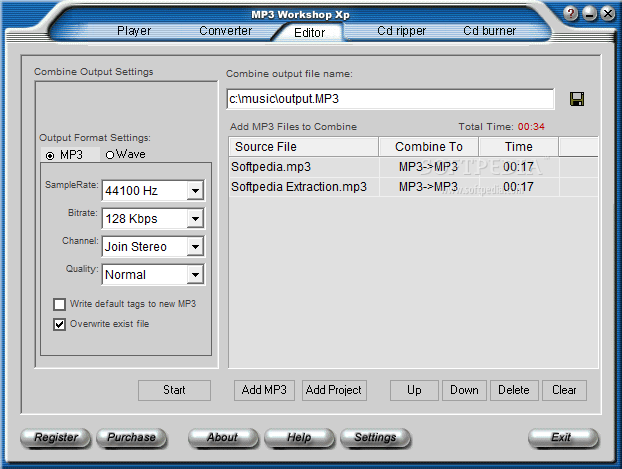Switch to the Player tab
The height and width of the screenshot is (469, 622).
(x=134, y=31)
